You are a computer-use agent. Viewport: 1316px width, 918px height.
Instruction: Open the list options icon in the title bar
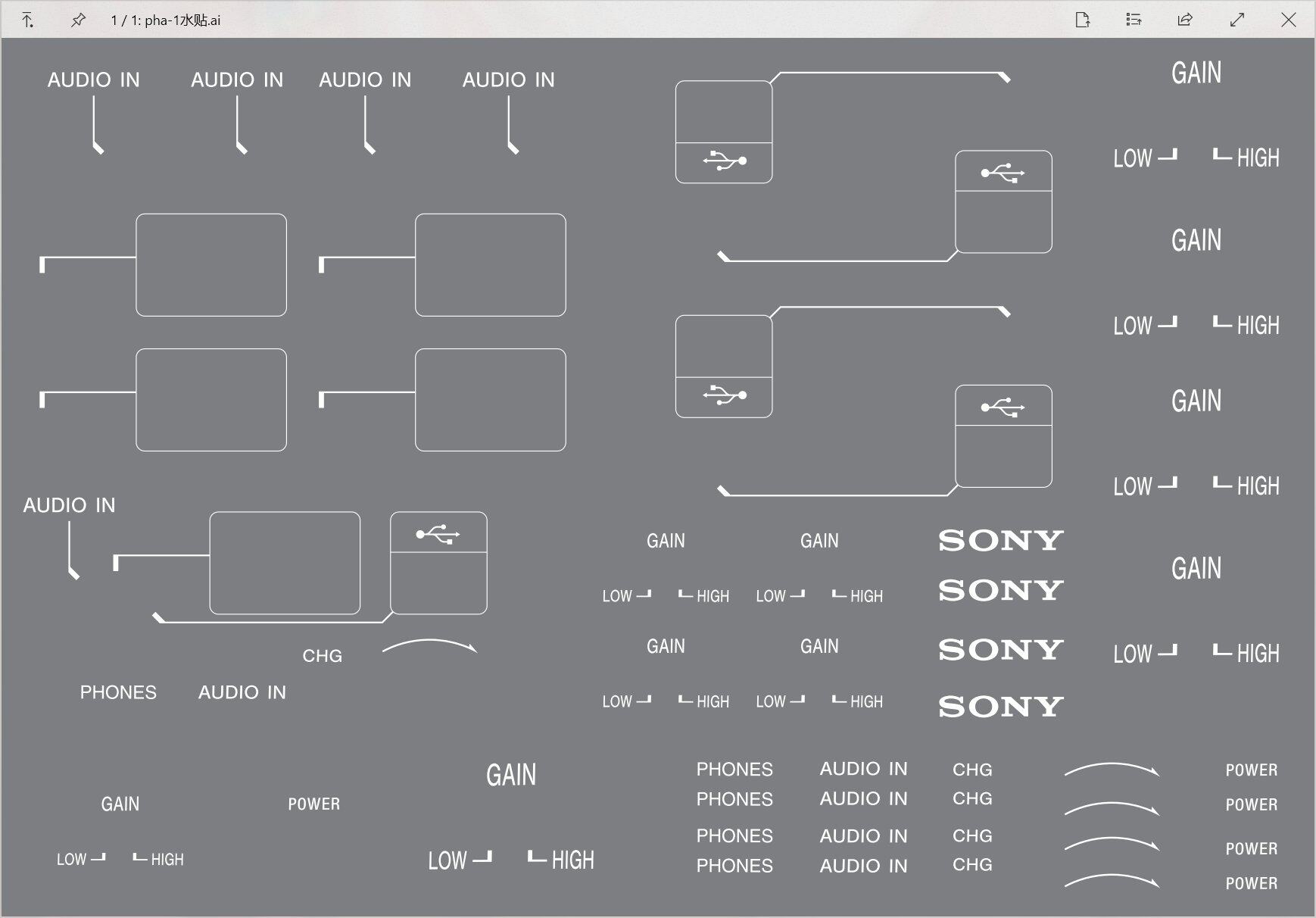pos(1134,20)
